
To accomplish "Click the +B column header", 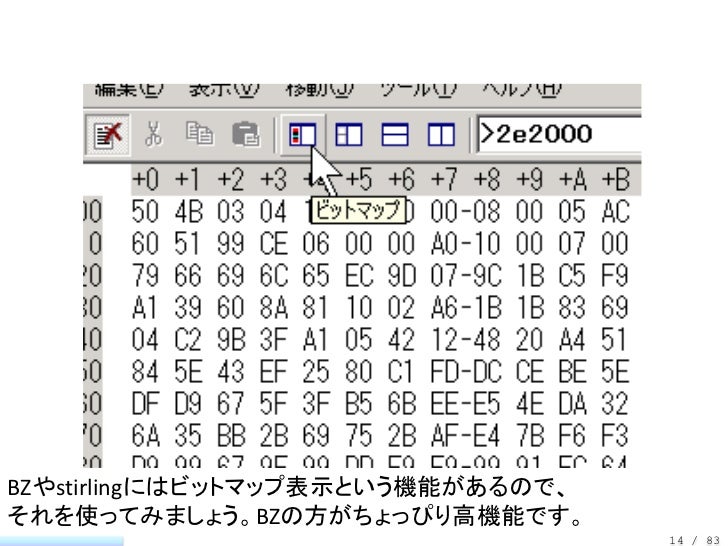I will click(616, 179).
